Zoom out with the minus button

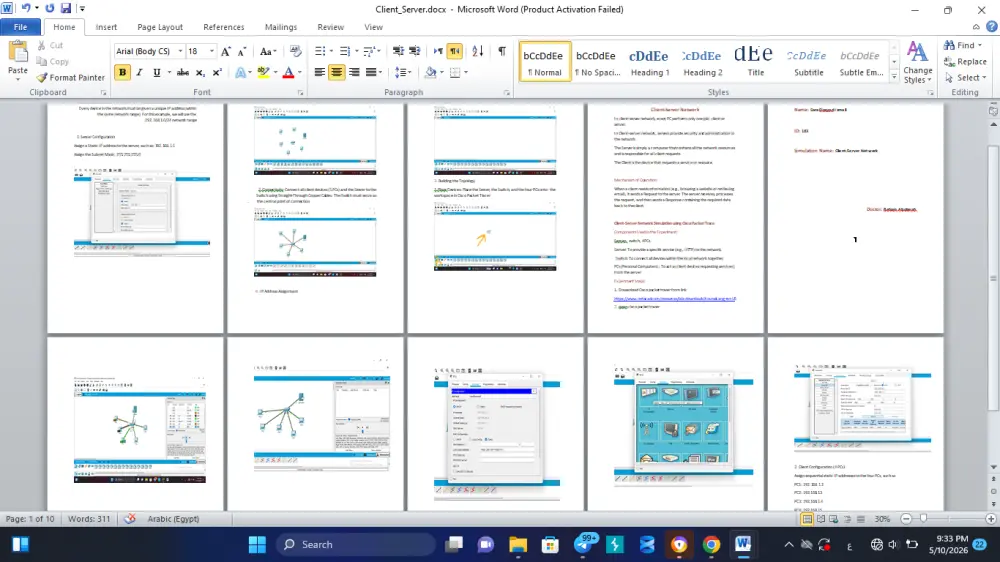click(x=906, y=519)
